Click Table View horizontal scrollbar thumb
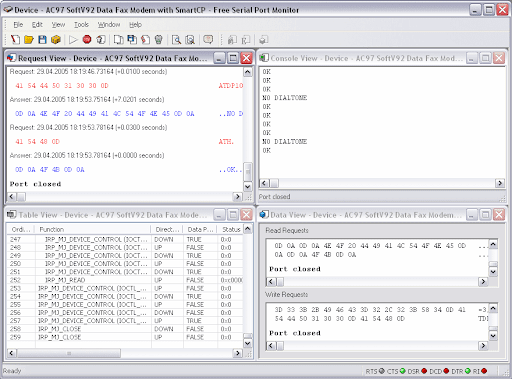The height and width of the screenshot is (379, 512). (x=68, y=353)
